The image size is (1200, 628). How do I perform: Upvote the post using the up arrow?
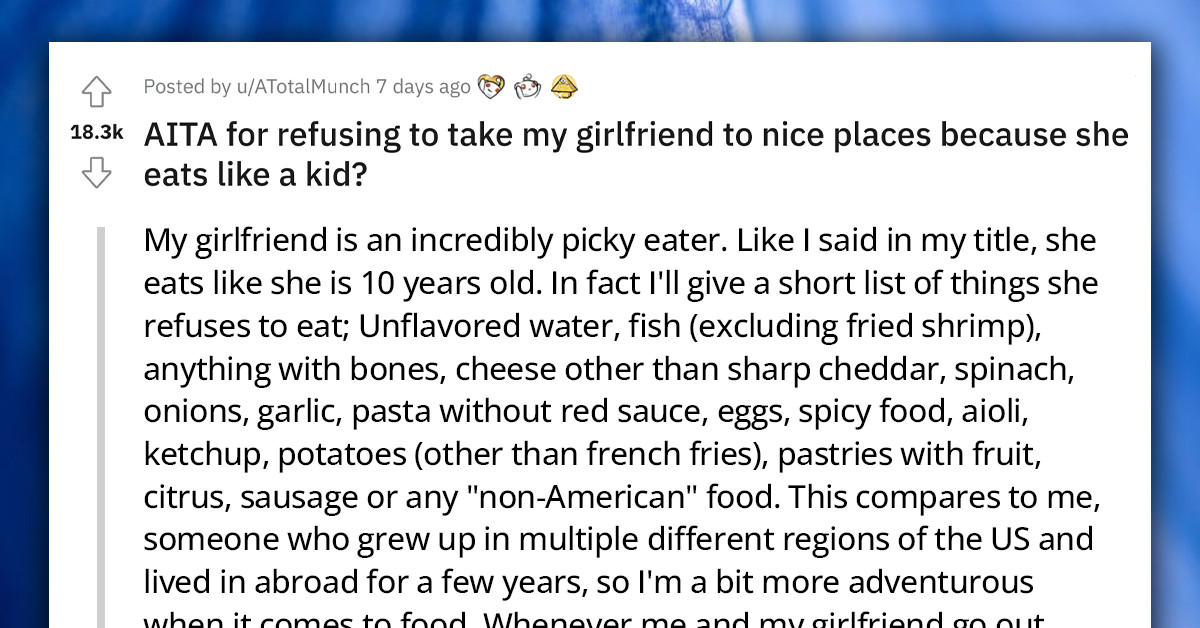96,90
